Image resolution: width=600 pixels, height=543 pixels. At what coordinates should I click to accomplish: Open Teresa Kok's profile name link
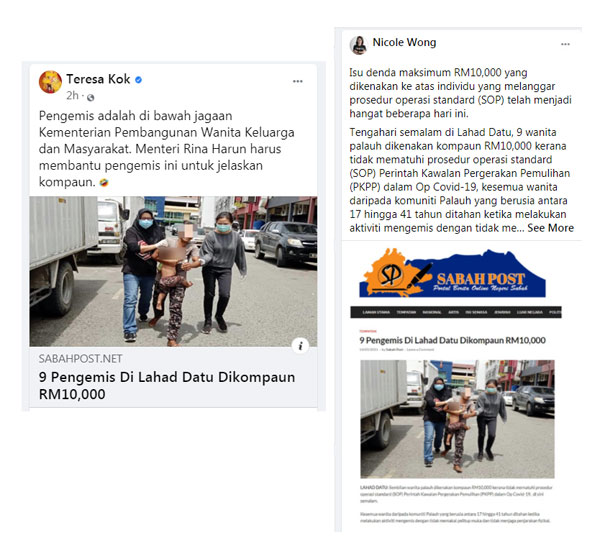pyautogui.click(x=98, y=79)
